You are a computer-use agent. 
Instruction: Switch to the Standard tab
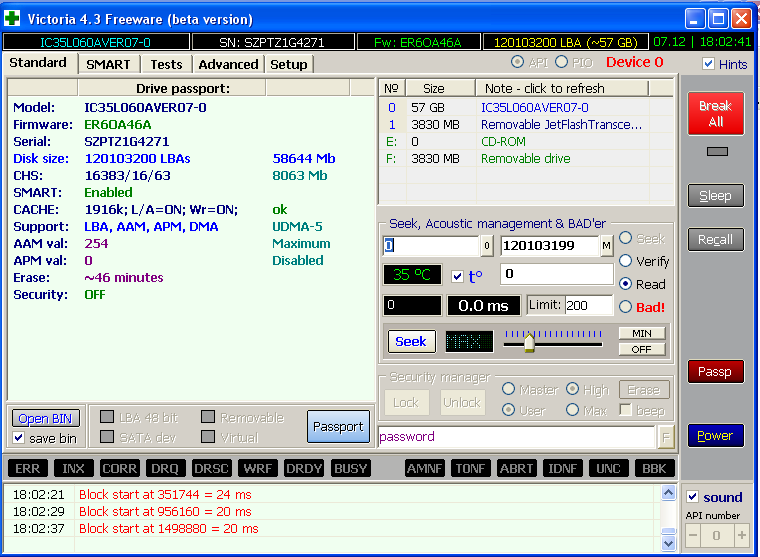point(38,63)
